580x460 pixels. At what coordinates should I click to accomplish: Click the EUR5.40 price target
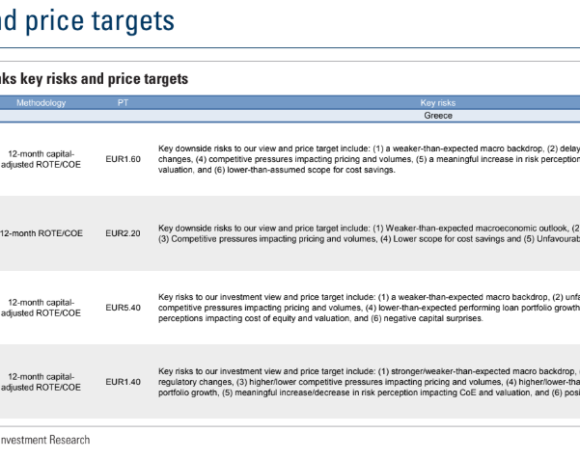(123, 308)
